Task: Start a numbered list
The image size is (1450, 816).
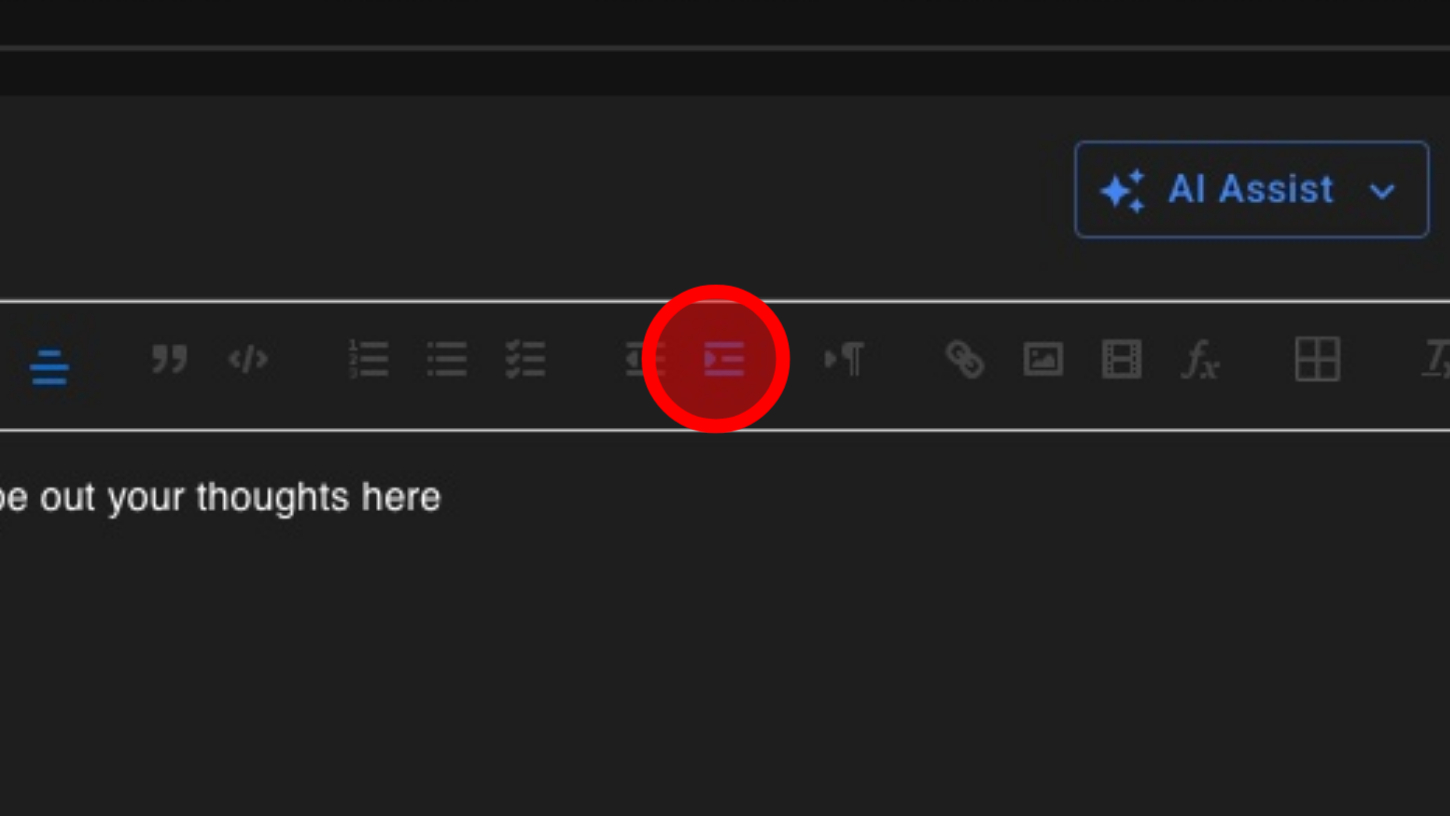Action: pyautogui.click(x=368, y=359)
